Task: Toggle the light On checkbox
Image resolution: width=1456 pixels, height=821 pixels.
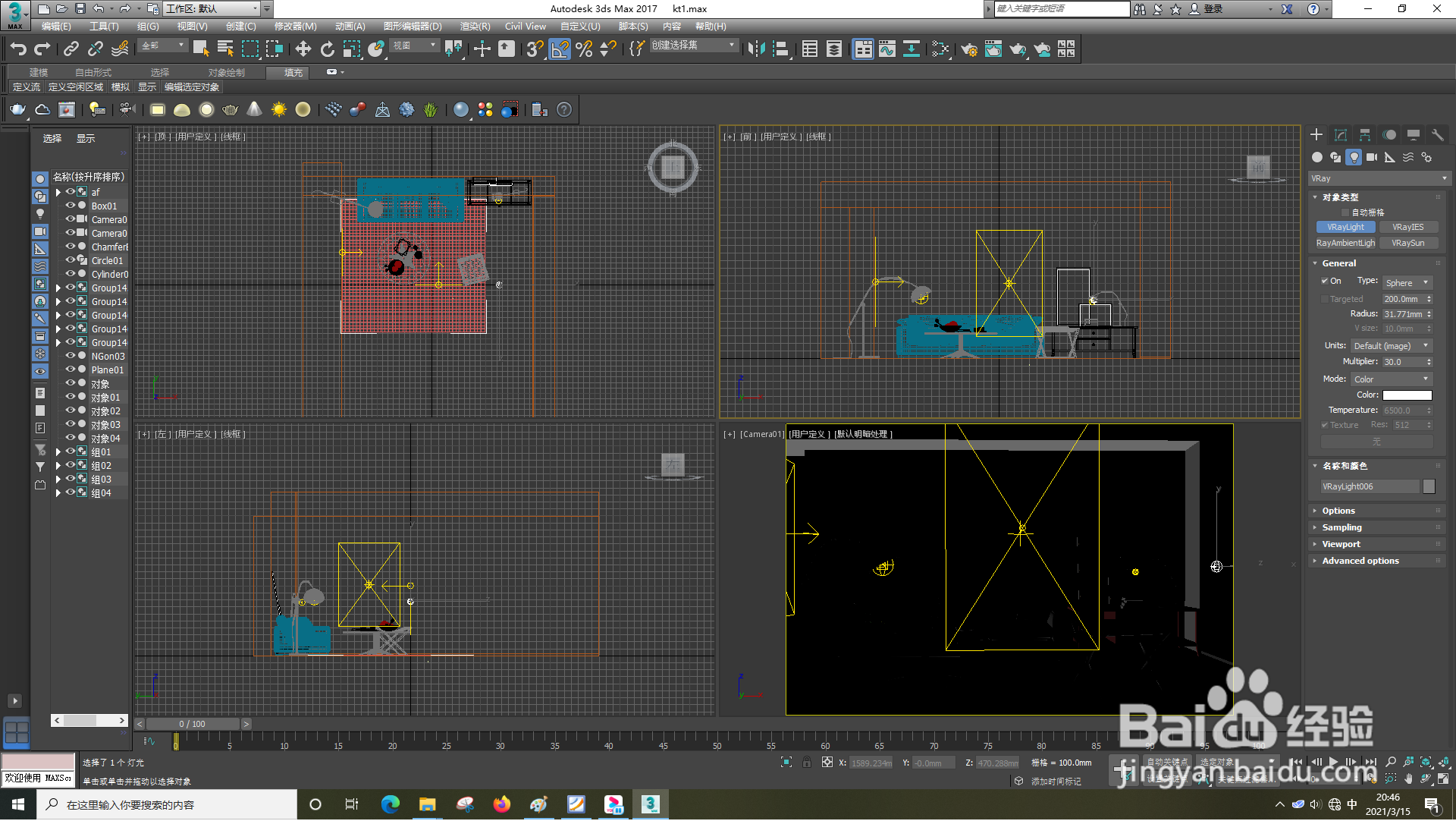Action: [1325, 282]
